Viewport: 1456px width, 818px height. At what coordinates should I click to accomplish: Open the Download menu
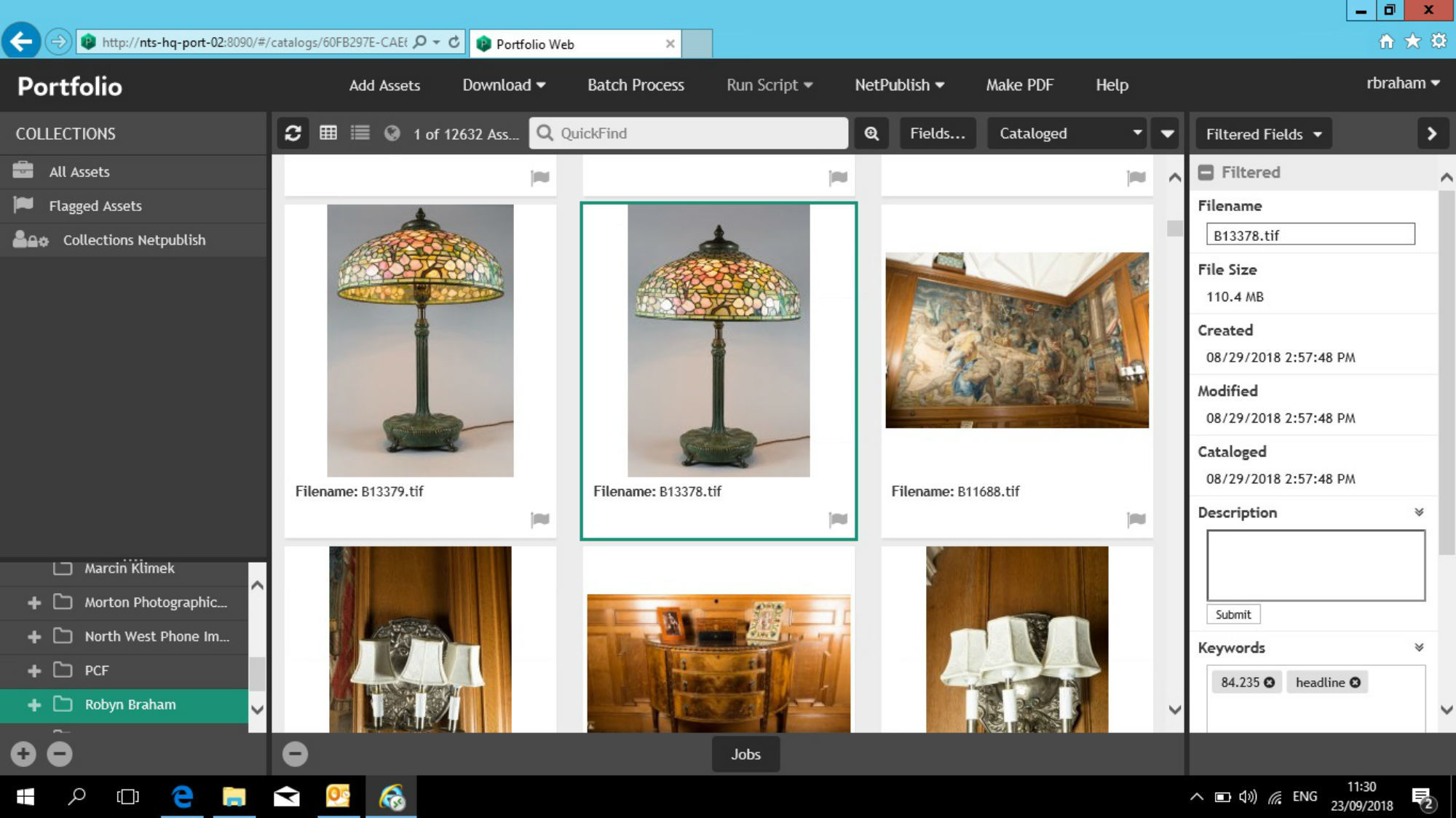coord(504,85)
